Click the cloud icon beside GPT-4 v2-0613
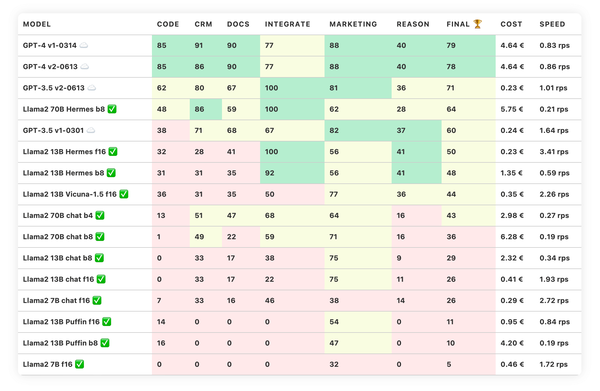This screenshot has height=391, width=600. 85,67
